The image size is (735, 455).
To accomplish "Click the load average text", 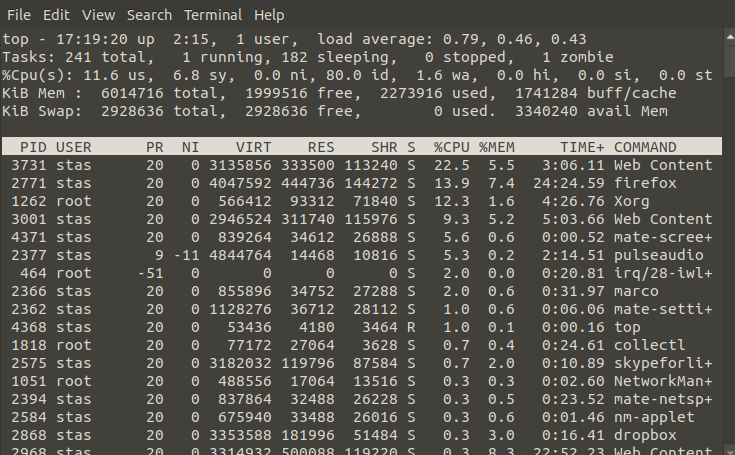I will (x=451, y=39).
